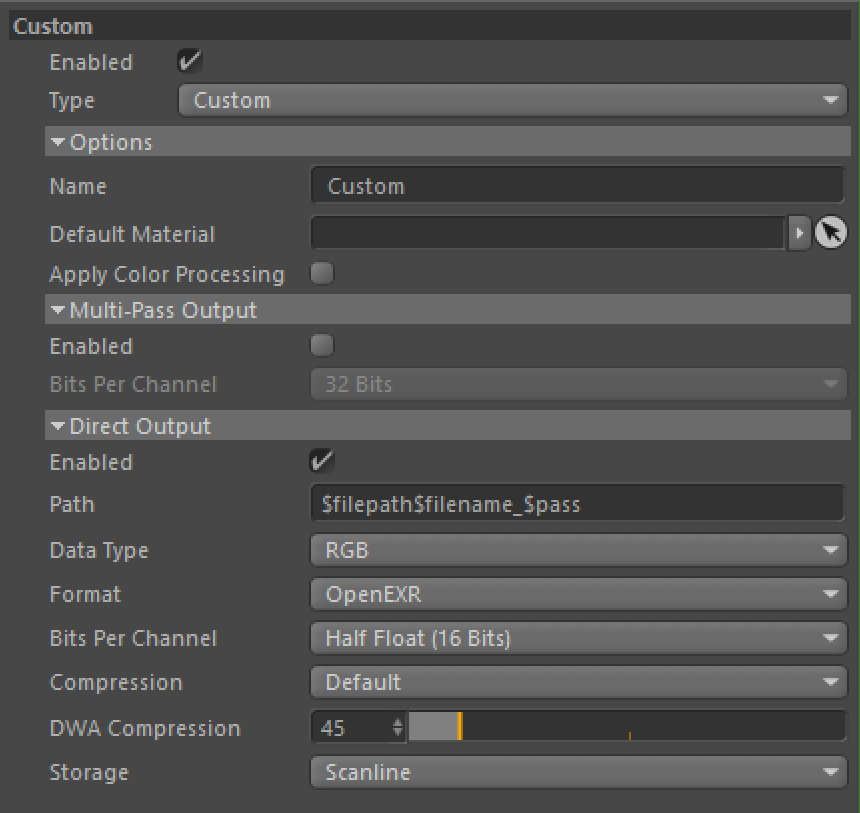Click the Apply Color Processing label
Image resolution: width=860 pixels, height=813 pixels.
[167, 274]
